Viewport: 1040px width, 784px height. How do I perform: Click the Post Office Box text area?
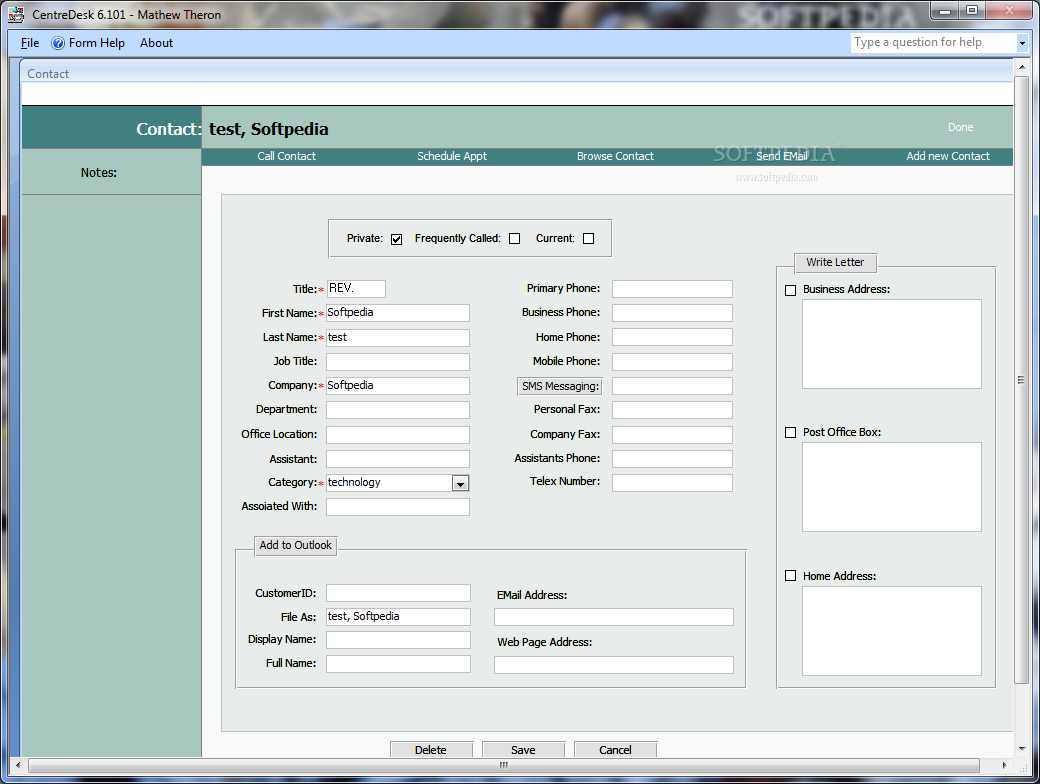892,487
